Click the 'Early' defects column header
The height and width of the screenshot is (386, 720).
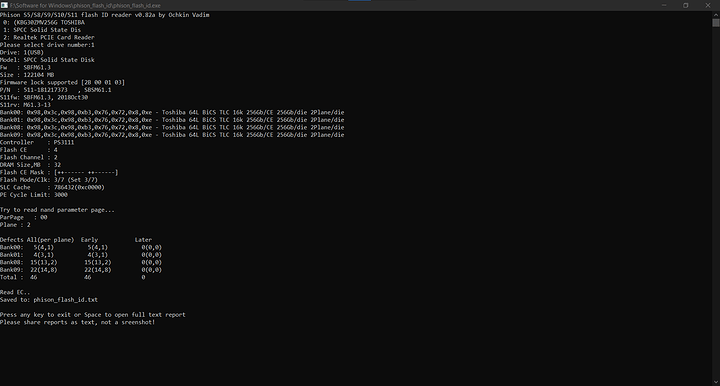tap(90, 240)
